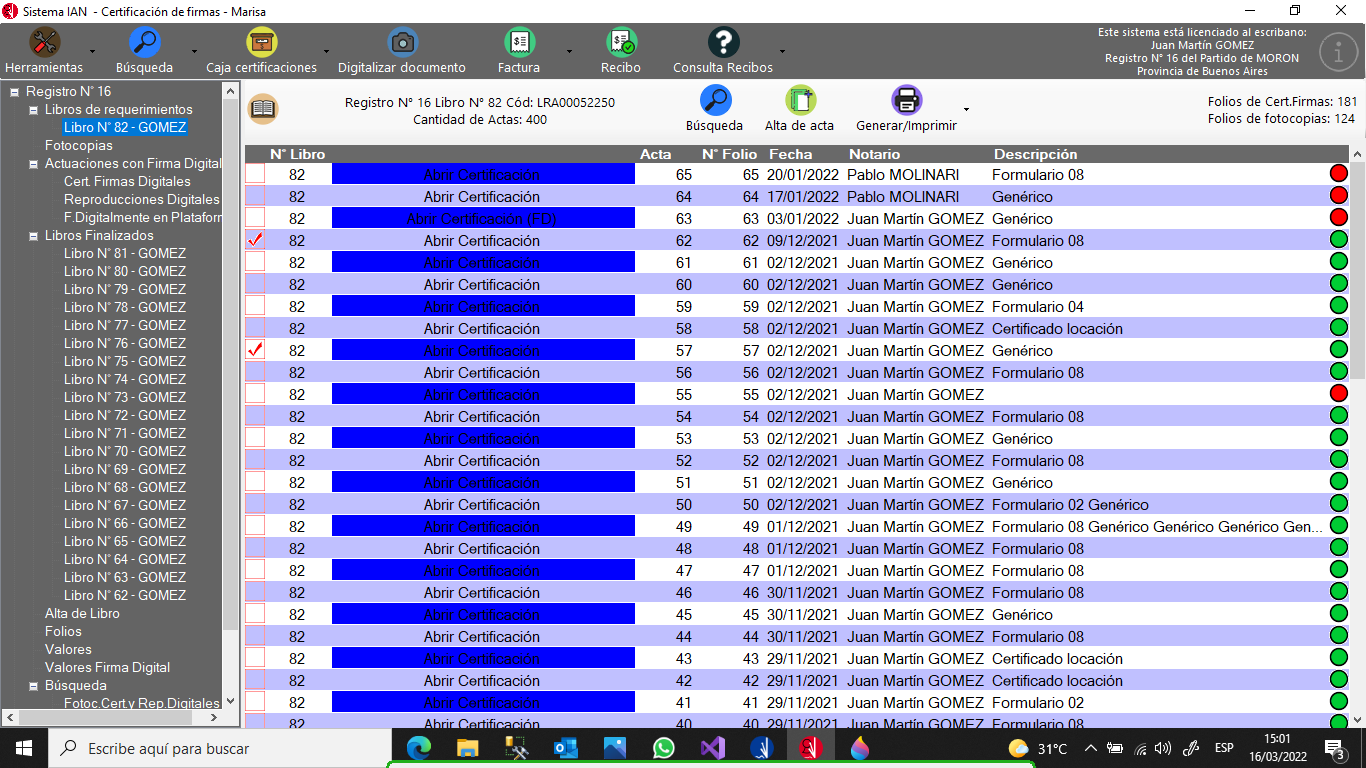Open the Factura icon in toolbar

coord(519,43)
